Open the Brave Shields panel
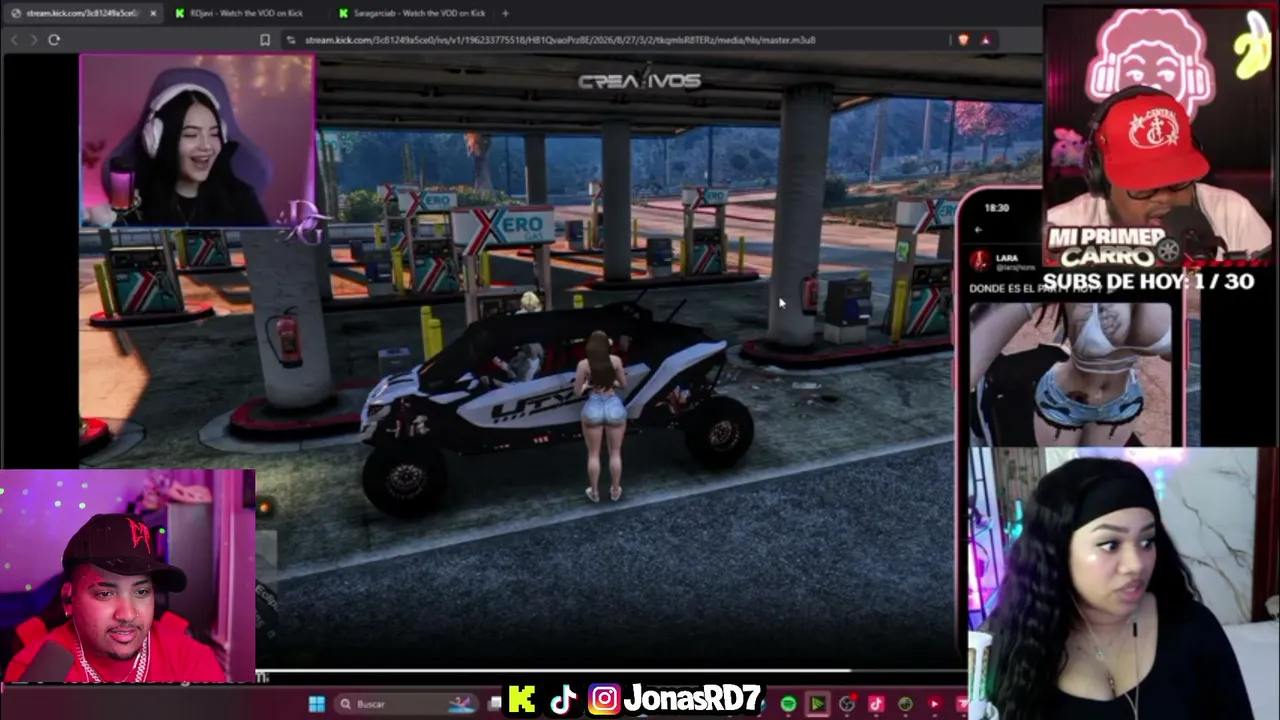This screenshot has width=1280, height=720. (963, 40)
